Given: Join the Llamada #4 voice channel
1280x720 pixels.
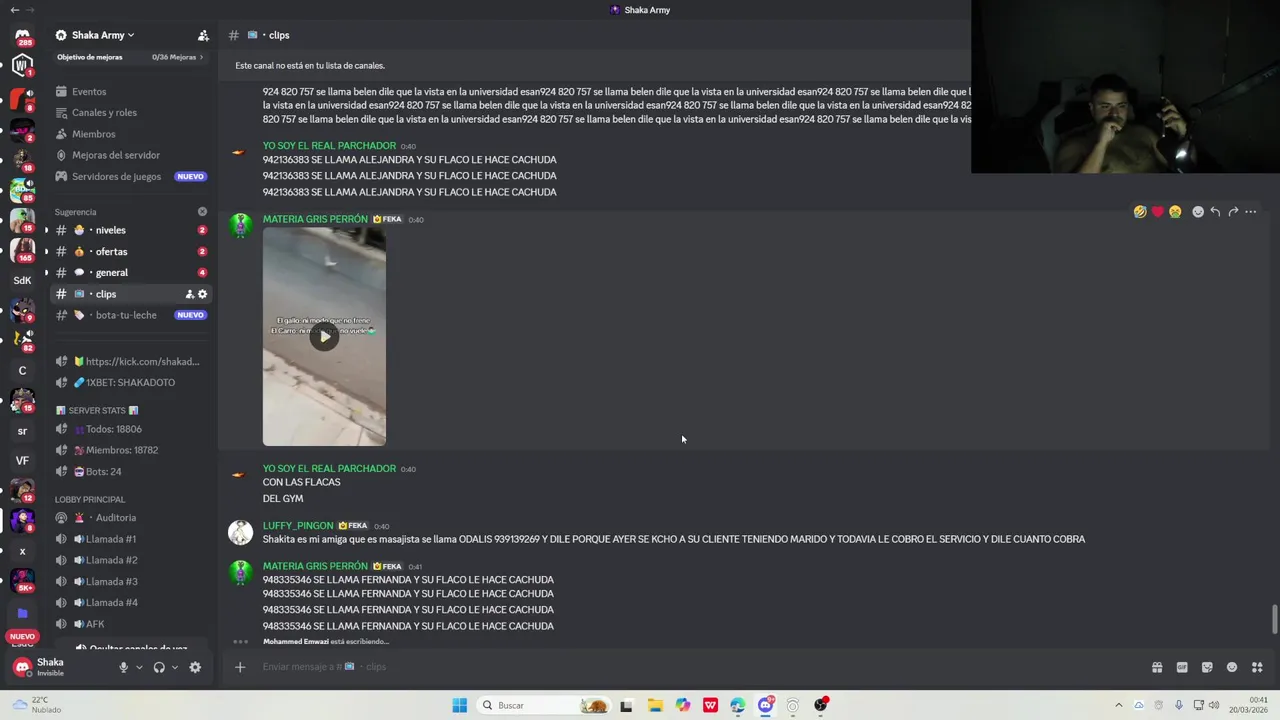Looking at the screenshot, I should click(130, 602).
